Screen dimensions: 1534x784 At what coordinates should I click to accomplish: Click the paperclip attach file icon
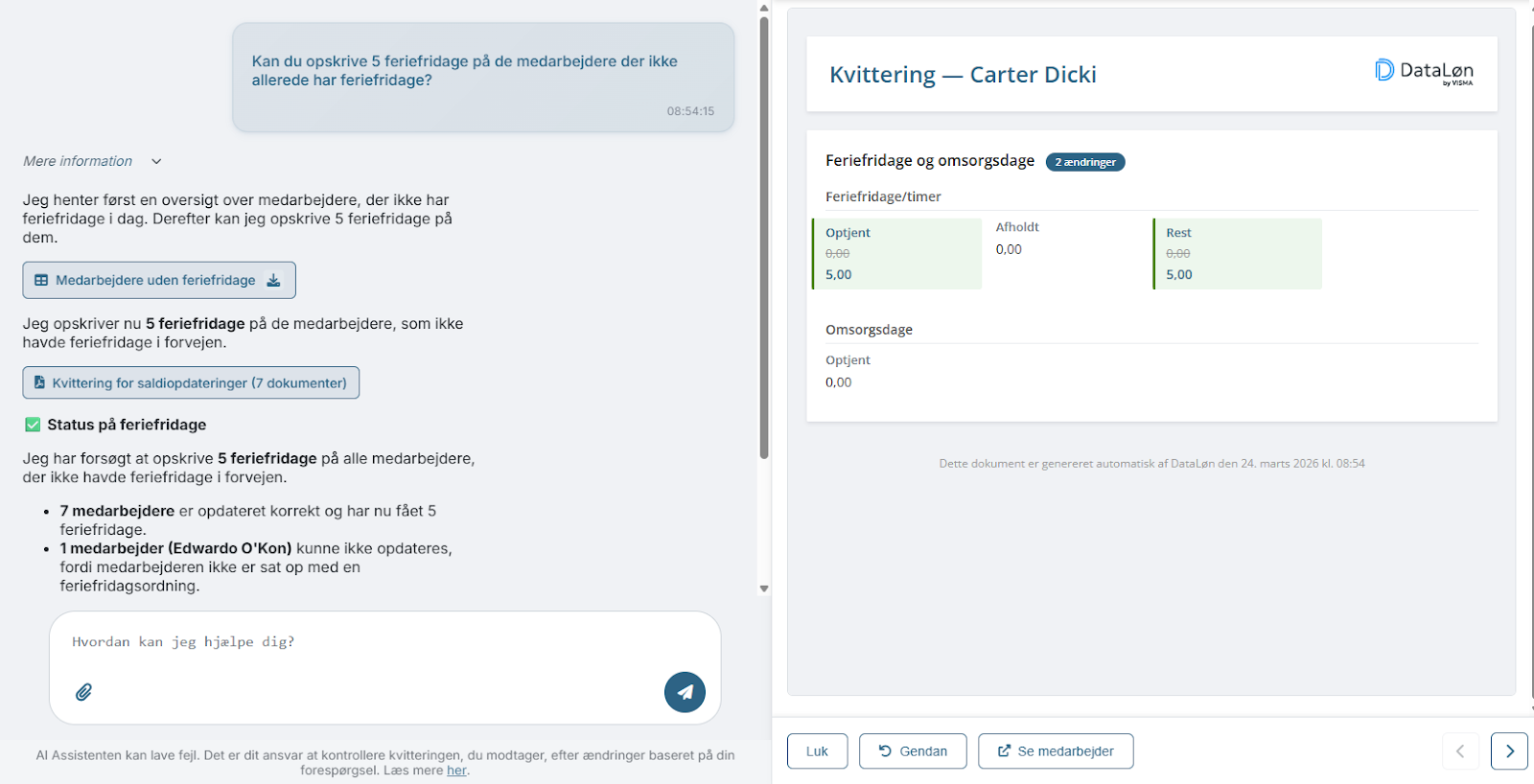[x=84, y=692]
